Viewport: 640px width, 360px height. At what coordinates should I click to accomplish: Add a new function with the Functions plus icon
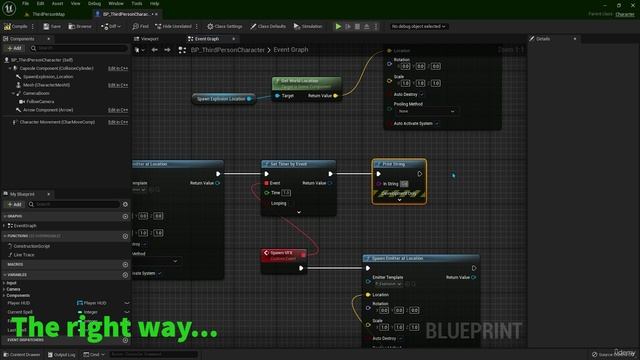pyautogui.click(x=125, y=236)
